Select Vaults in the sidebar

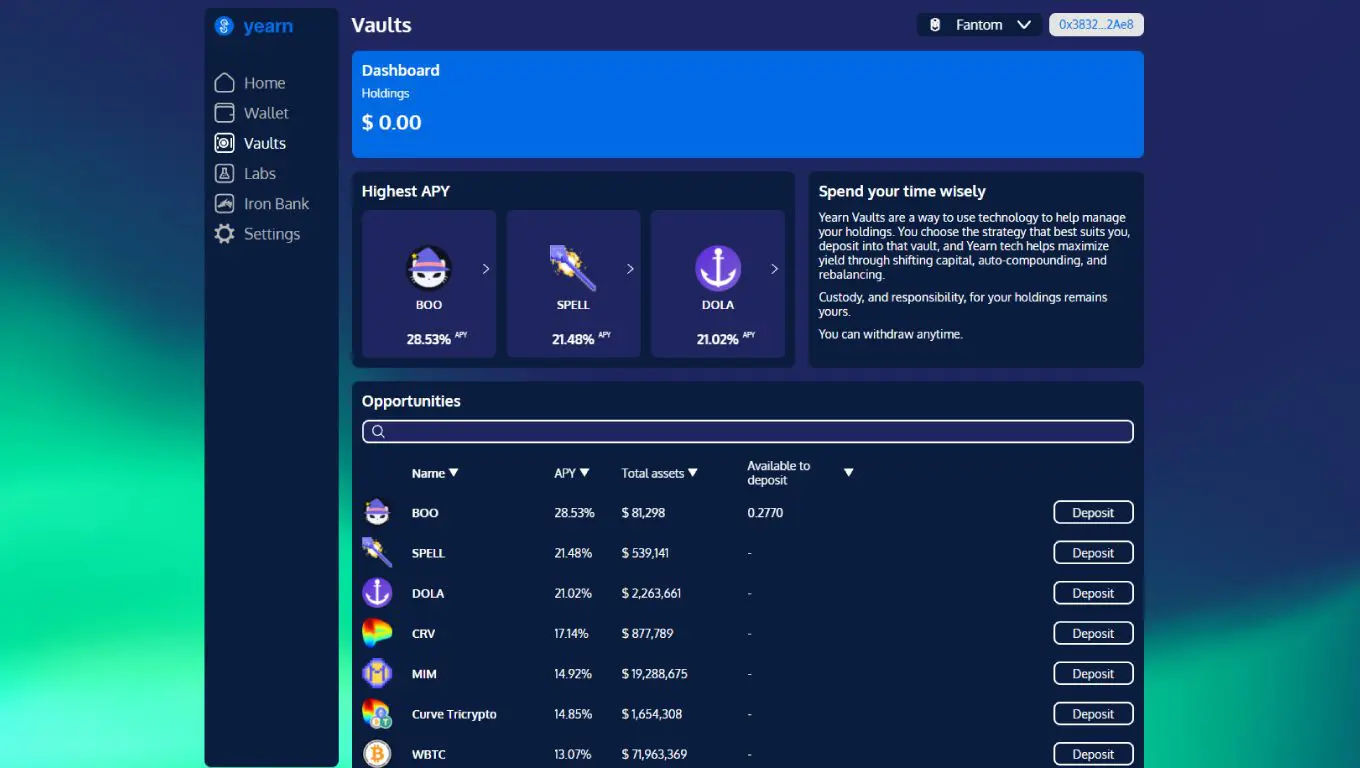[x=265, y=143]
